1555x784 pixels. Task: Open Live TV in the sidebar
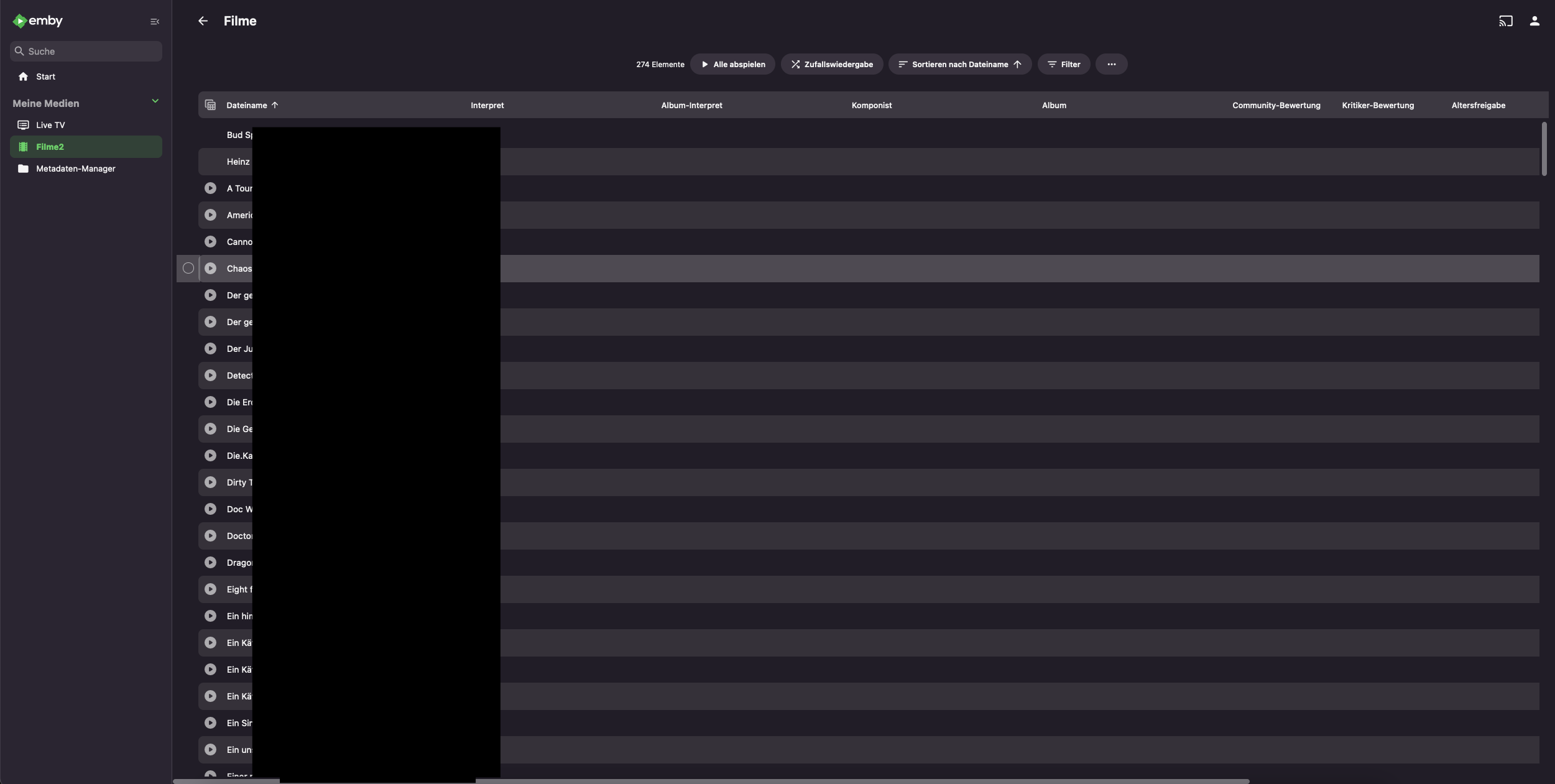click(50, 125)
